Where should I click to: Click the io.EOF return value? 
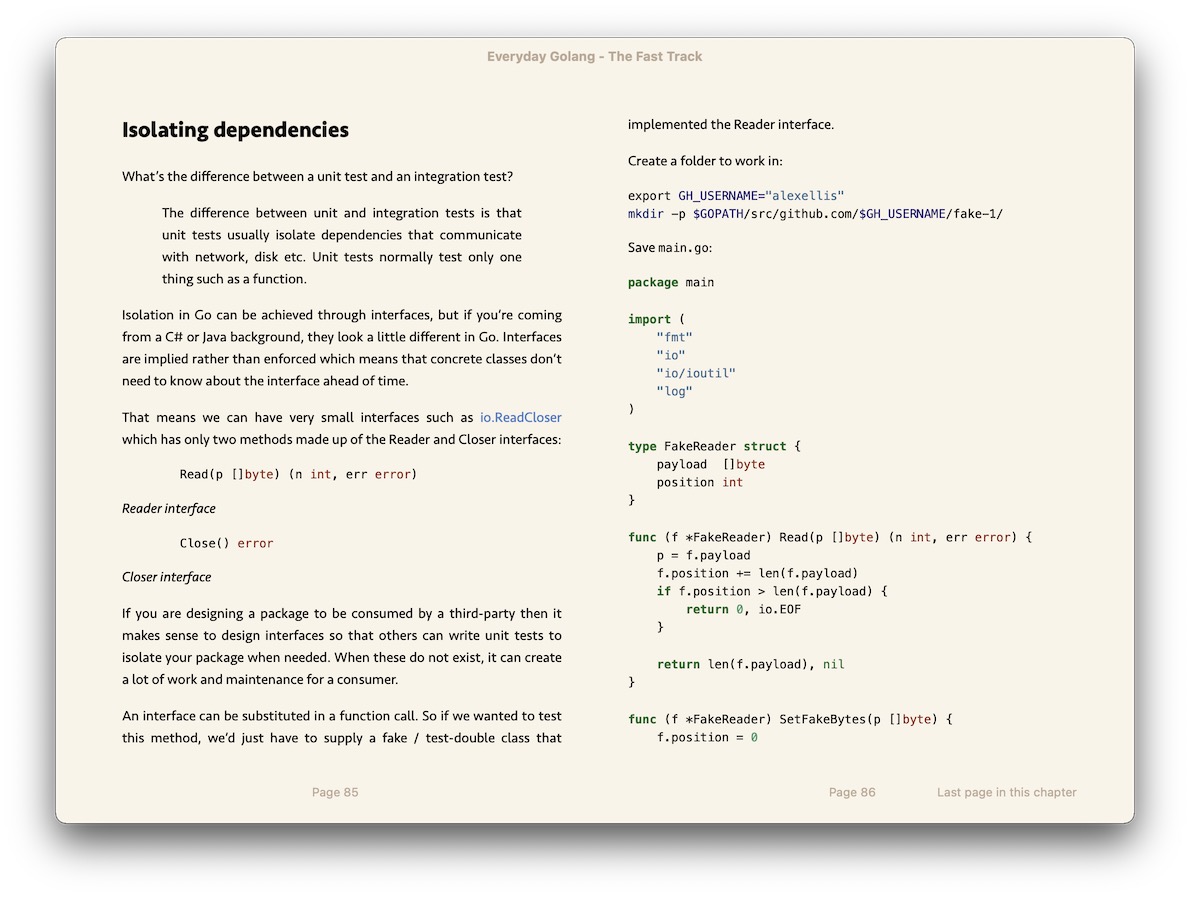pyautogui.click(x=781, y=608)
